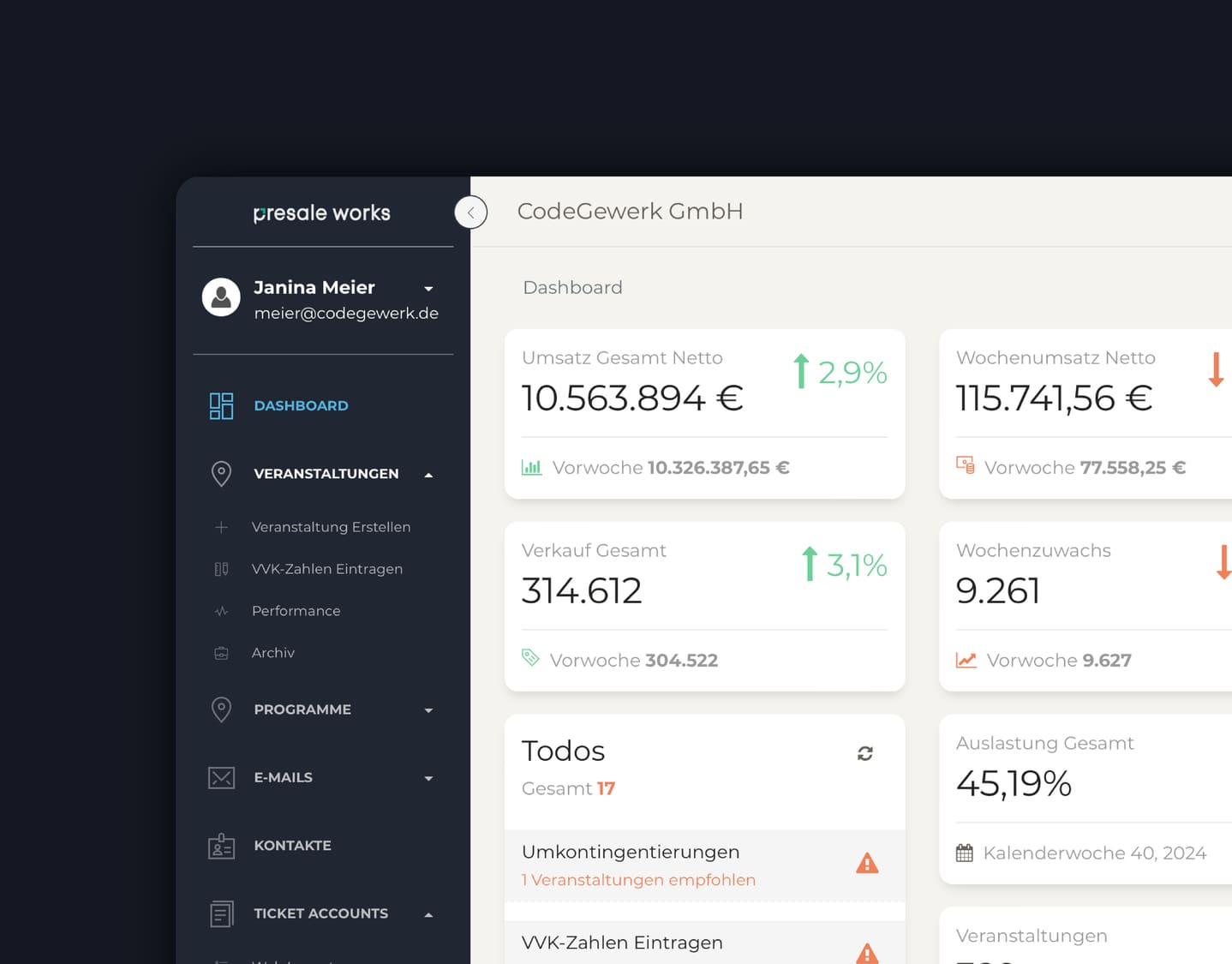Select VVK-Zahlen Eintragen in sidebar
The height and width of the screenshot is (964, 1232).
pos(326,569)
